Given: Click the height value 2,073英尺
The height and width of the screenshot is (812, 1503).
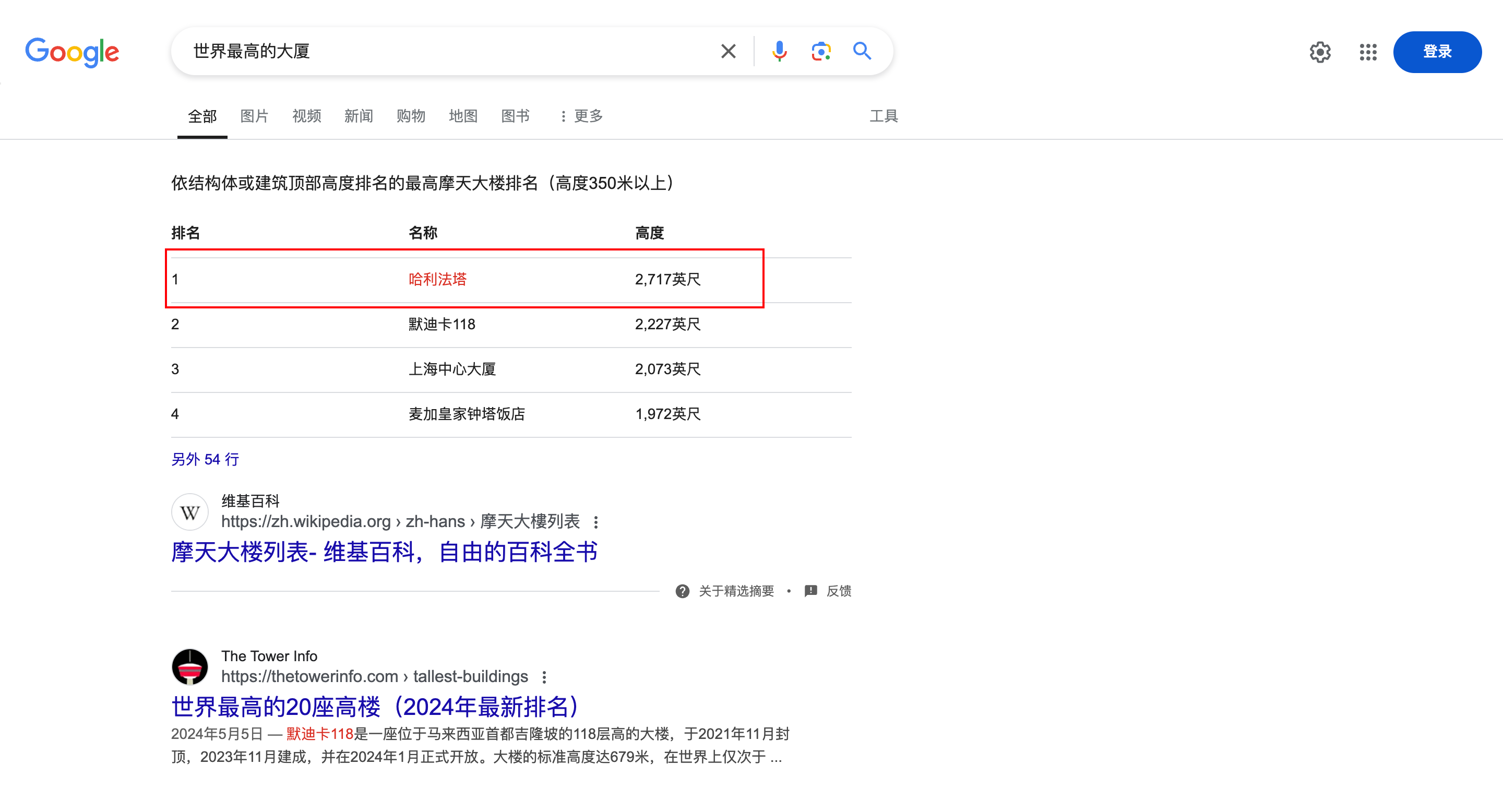Looking at the screenshot, I should [x=667, y=369].
